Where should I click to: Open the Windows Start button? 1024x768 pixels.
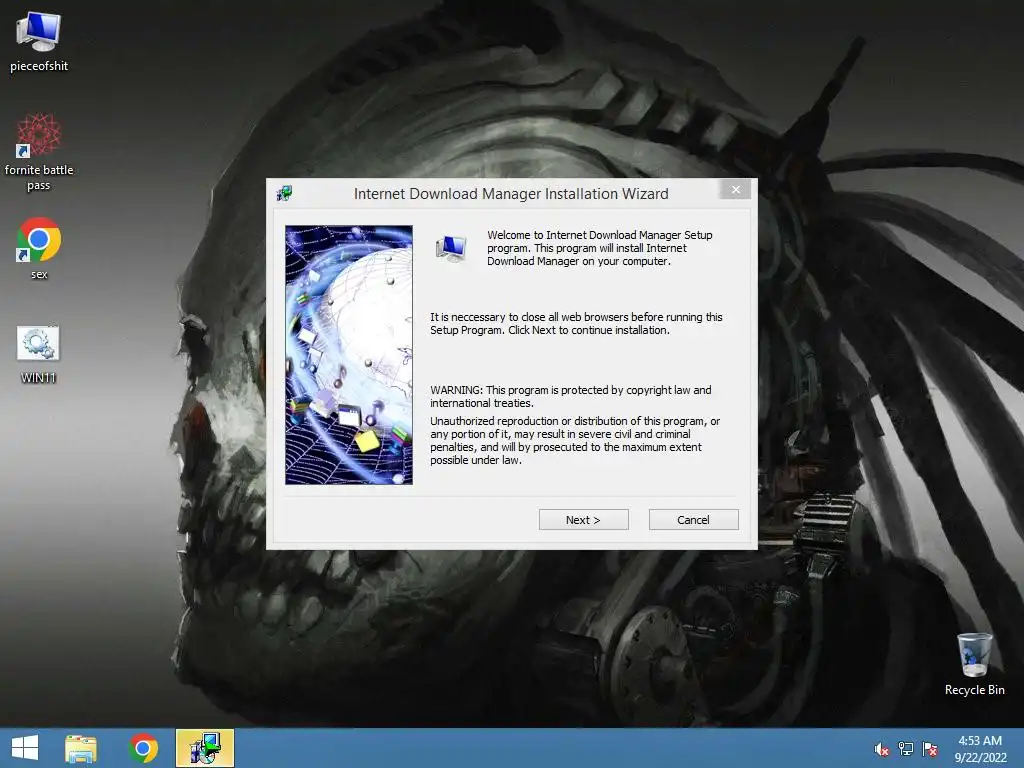click(x=25, y=748)
